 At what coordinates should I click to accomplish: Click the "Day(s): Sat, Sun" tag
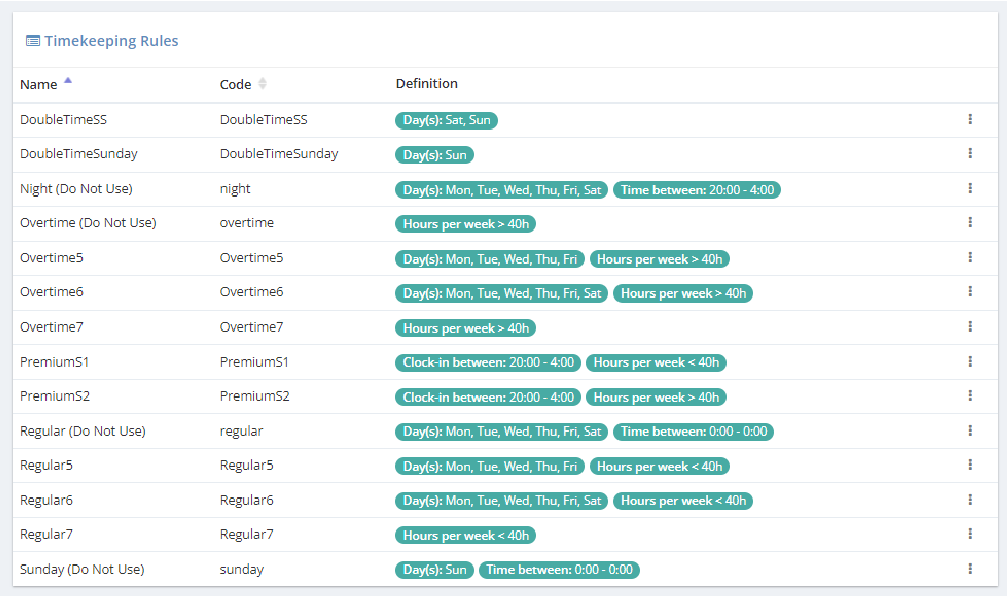point(446,120)
